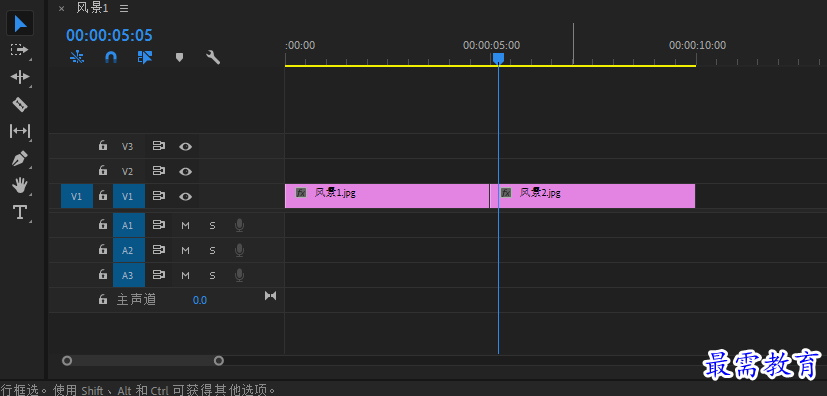The height and width of the screenshot is (396, 827).
Task: Toggle lock on track V1
Action: coord(103,196)
